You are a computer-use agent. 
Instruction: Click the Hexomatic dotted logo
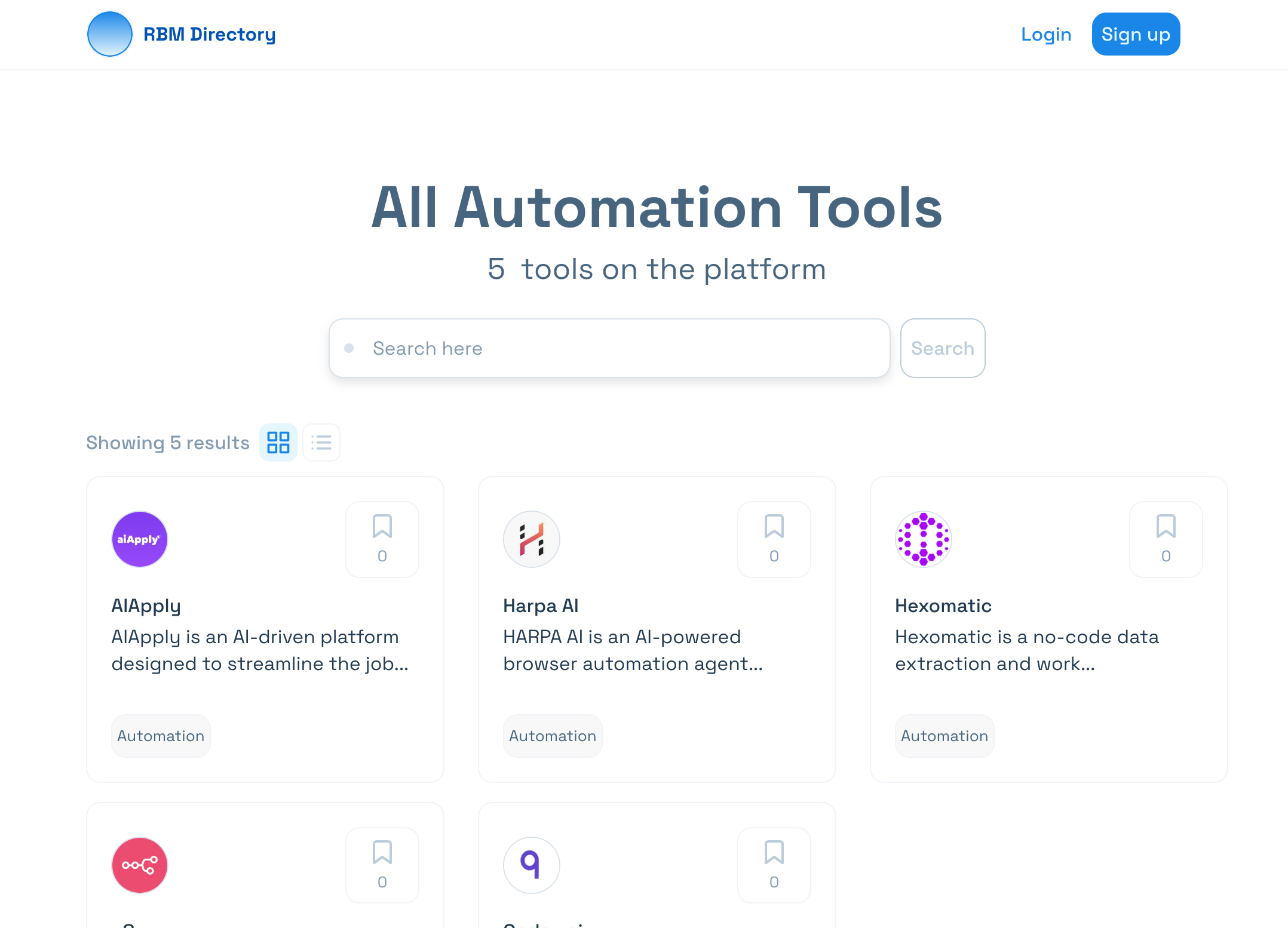[x=924, y=539]
